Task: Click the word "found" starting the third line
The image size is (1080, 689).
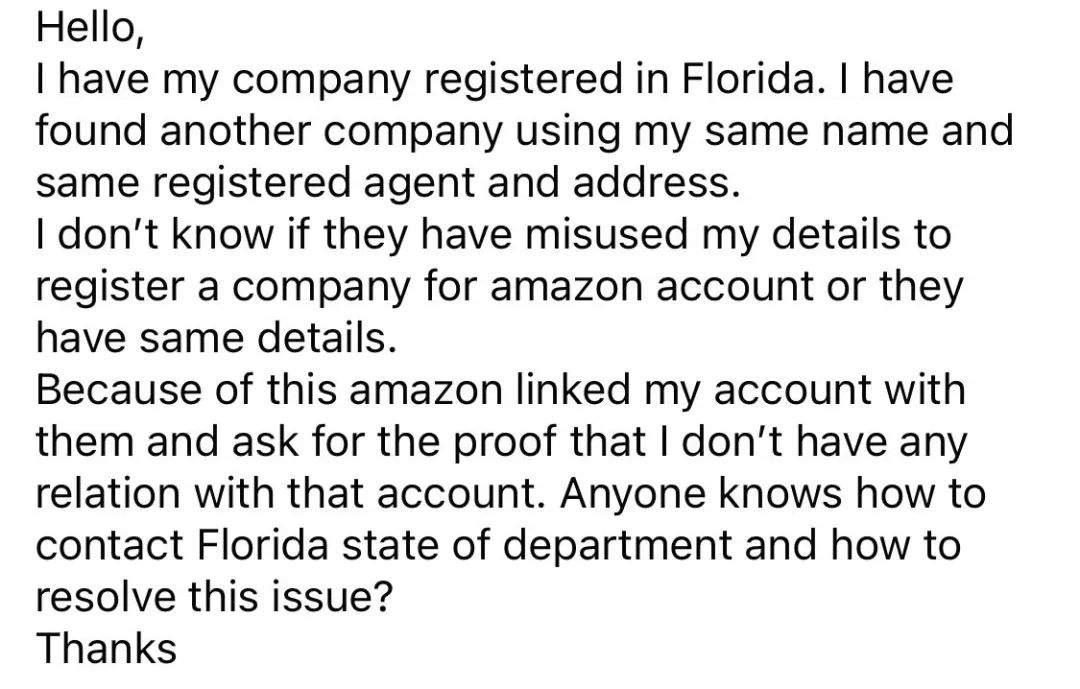Action: [x=91, y=132]
